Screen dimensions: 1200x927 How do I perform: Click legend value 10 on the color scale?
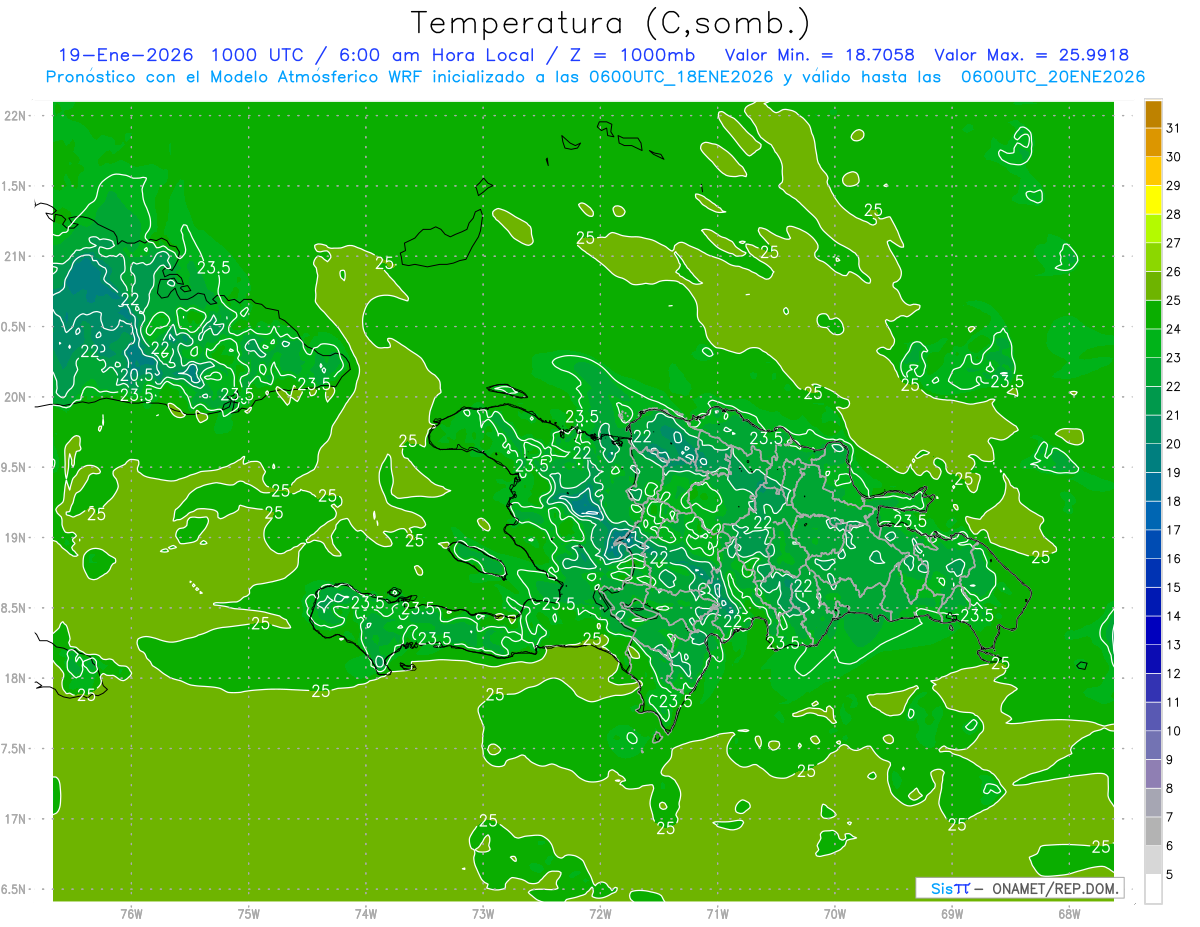1174,731
